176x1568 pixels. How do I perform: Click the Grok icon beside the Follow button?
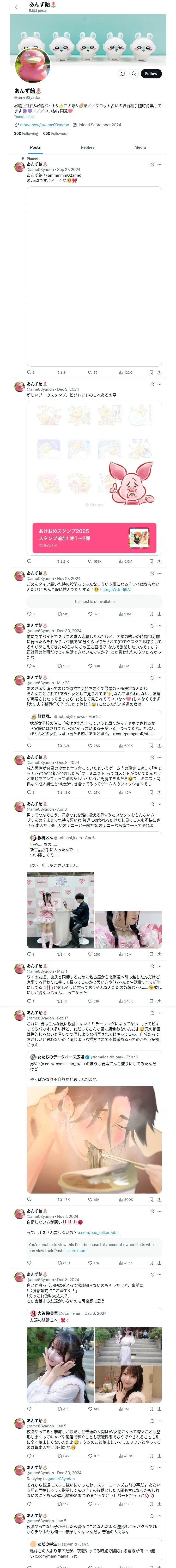pyautogui.click(x=123, y=74)
